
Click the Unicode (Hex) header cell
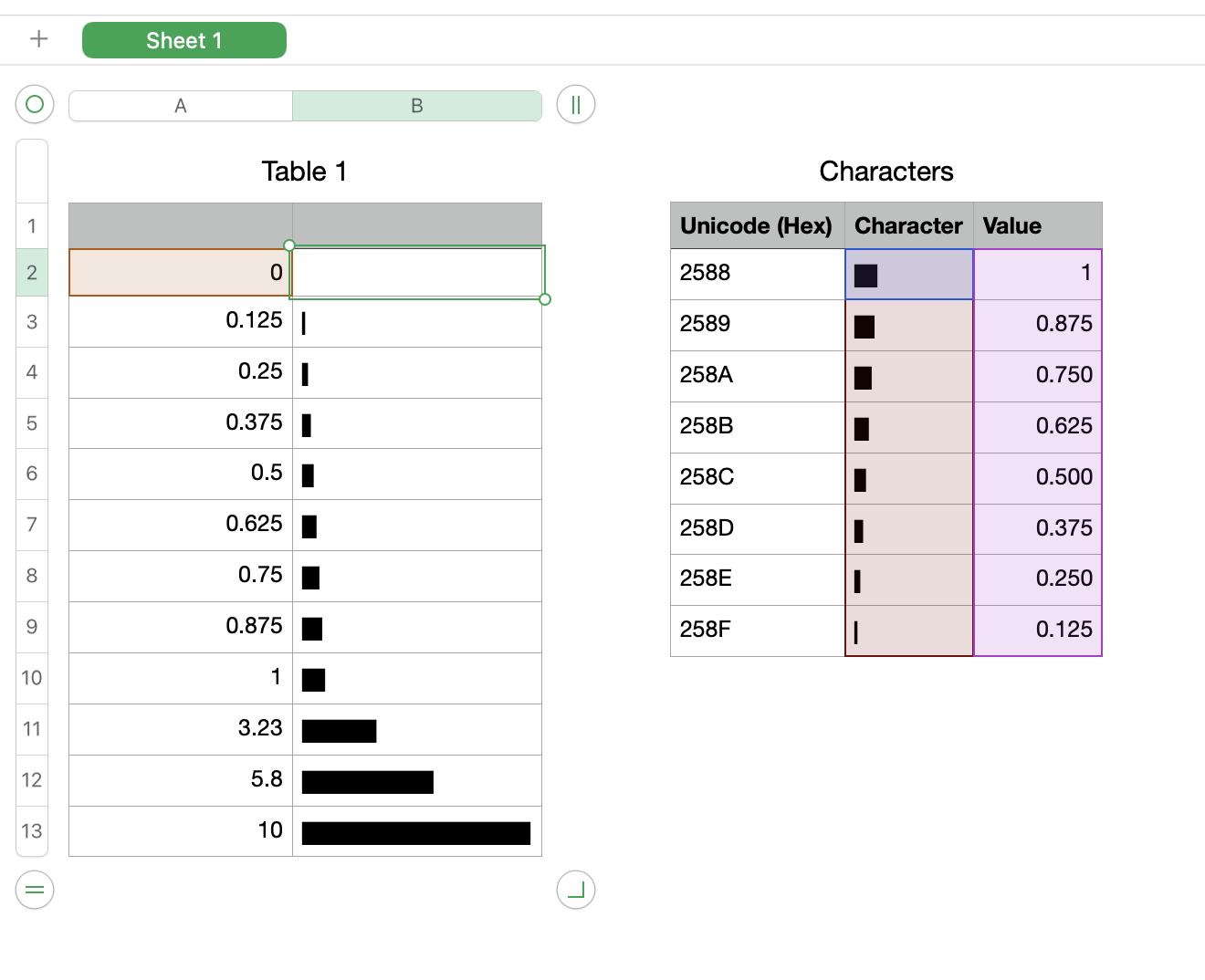(x=757, y=225)
